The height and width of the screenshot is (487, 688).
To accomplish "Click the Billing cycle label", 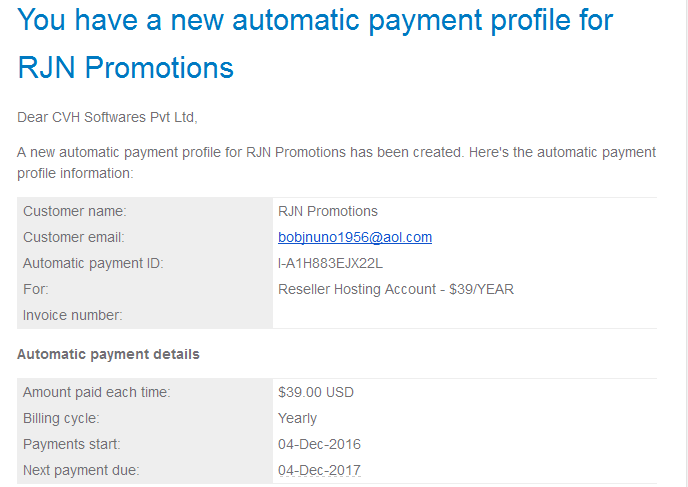I will point(61,419).
